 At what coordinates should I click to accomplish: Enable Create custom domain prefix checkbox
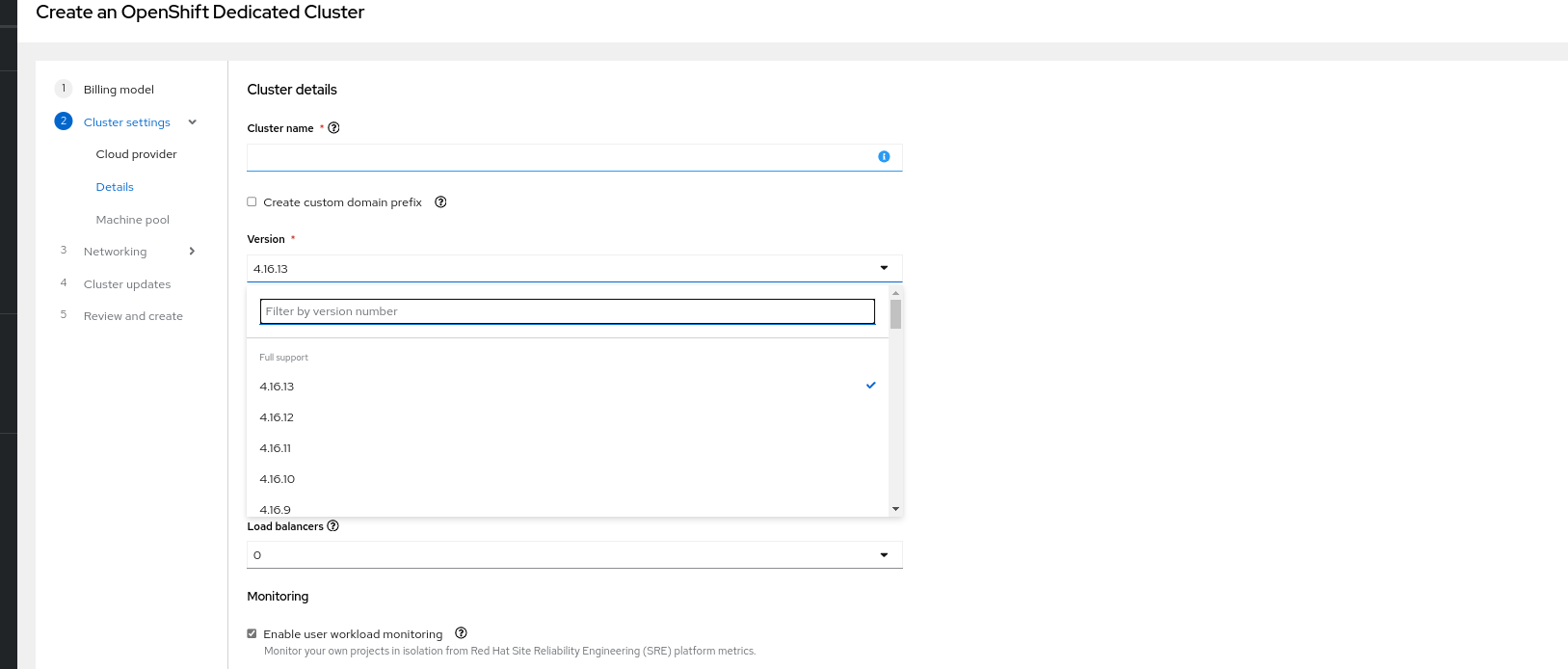[x=252, y=202]
